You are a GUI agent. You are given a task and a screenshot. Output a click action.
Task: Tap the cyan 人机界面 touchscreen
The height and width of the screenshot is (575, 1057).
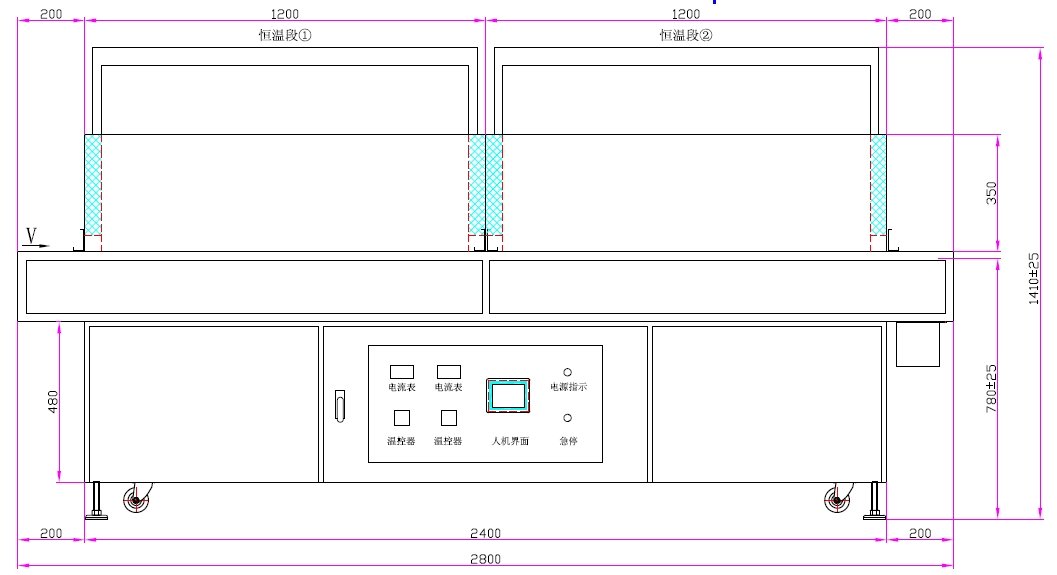[x=508, y=395]
